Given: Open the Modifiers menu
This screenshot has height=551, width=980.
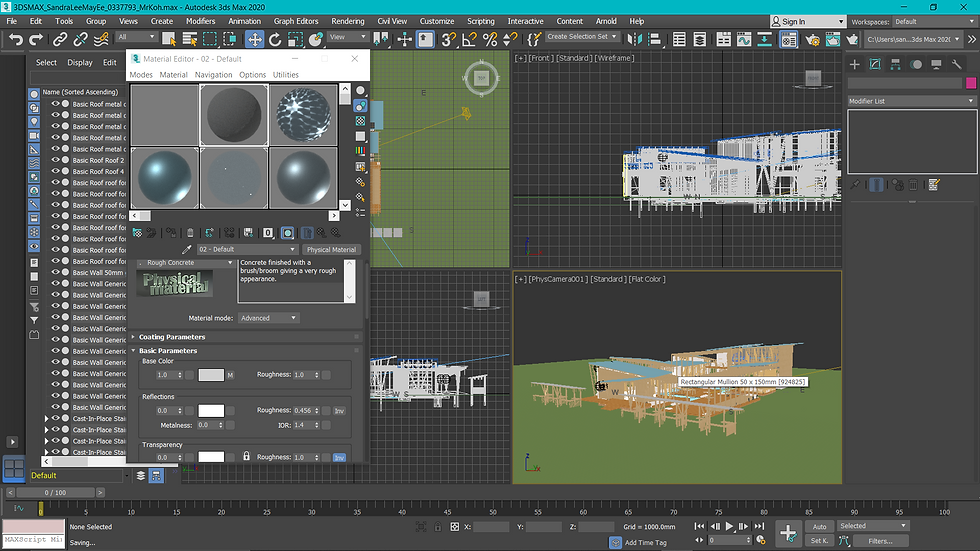Looking at the screenshot, I should click(200, 21).
